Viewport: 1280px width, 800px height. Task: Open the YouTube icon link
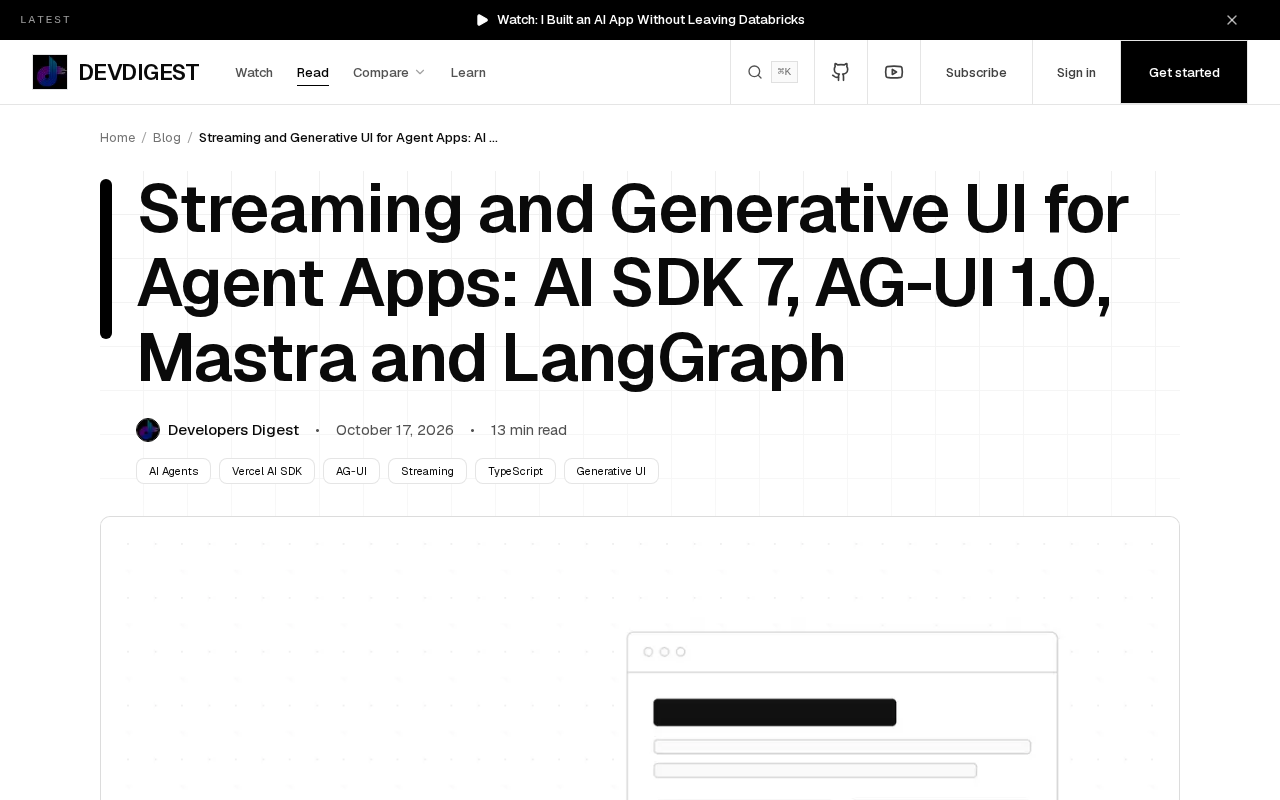point(894,72)
